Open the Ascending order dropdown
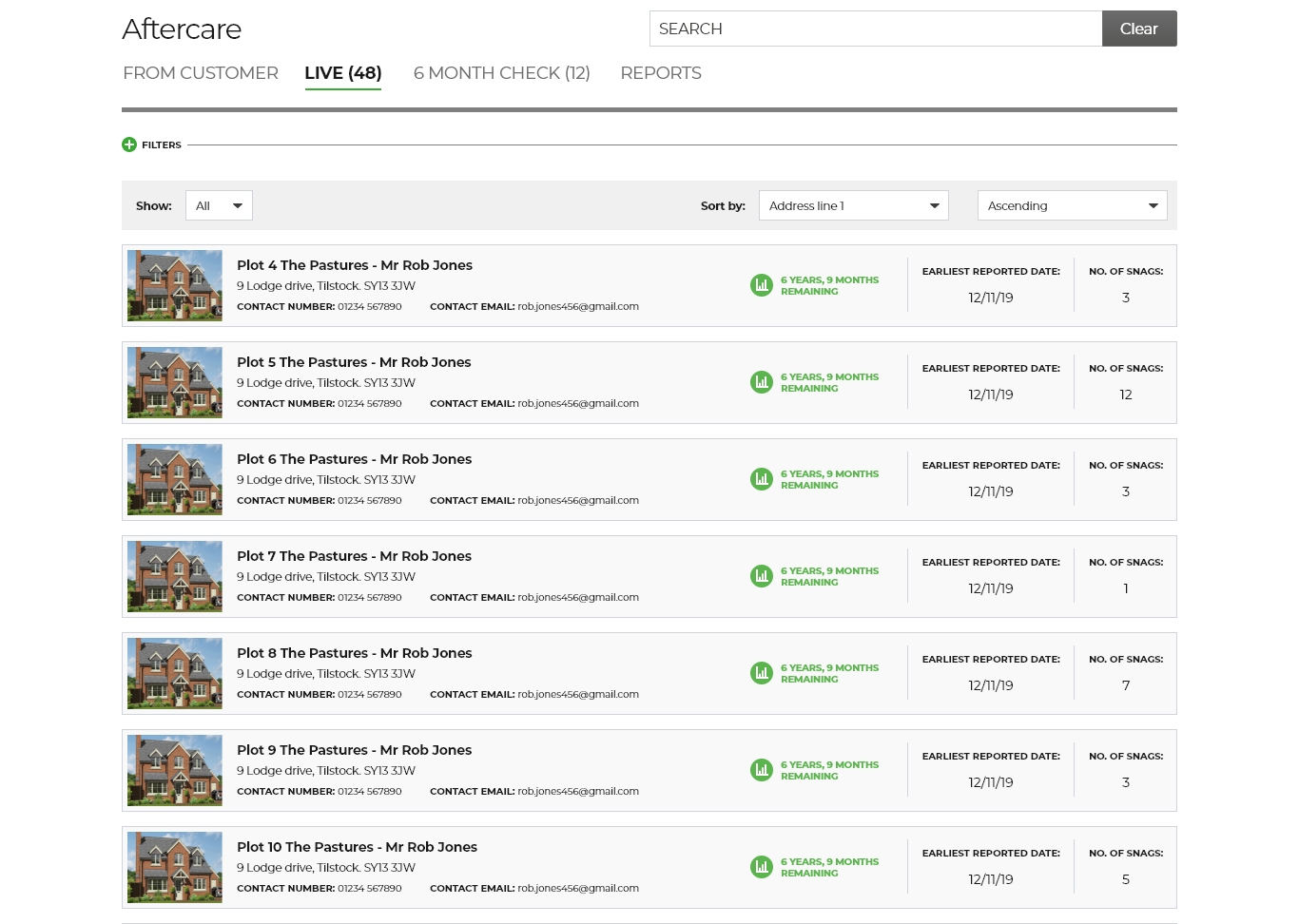This screenshot has height=924, width=1299. pyautogui.click(x=1072, y=205)
